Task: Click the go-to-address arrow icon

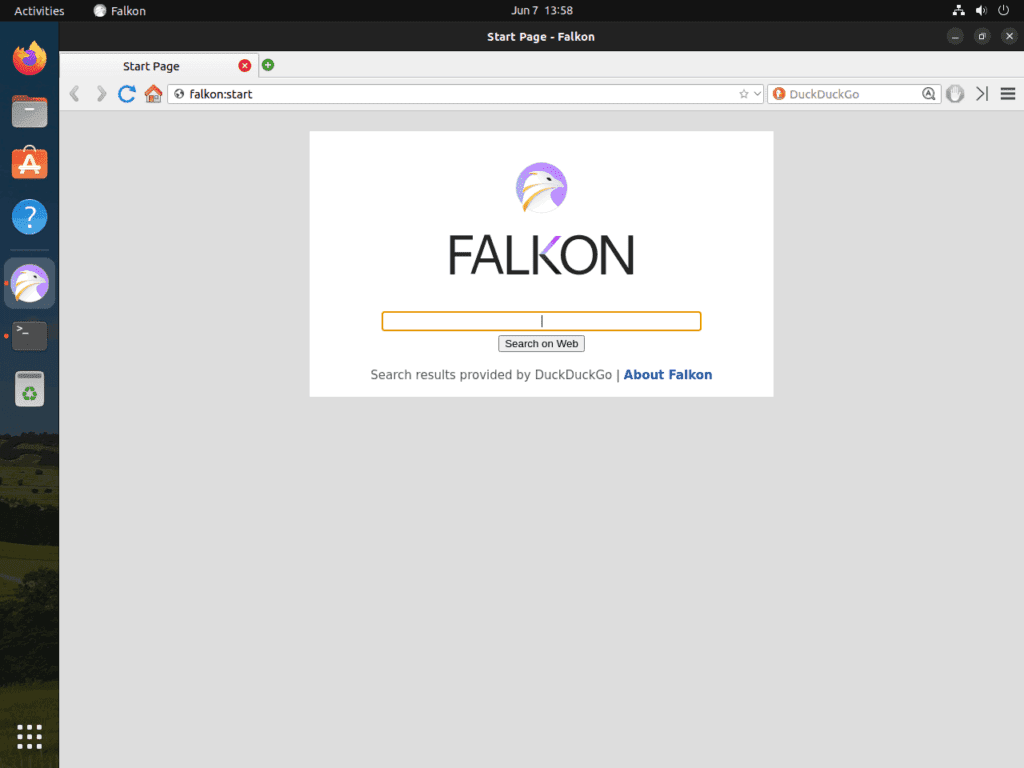Action: point(980,93)
